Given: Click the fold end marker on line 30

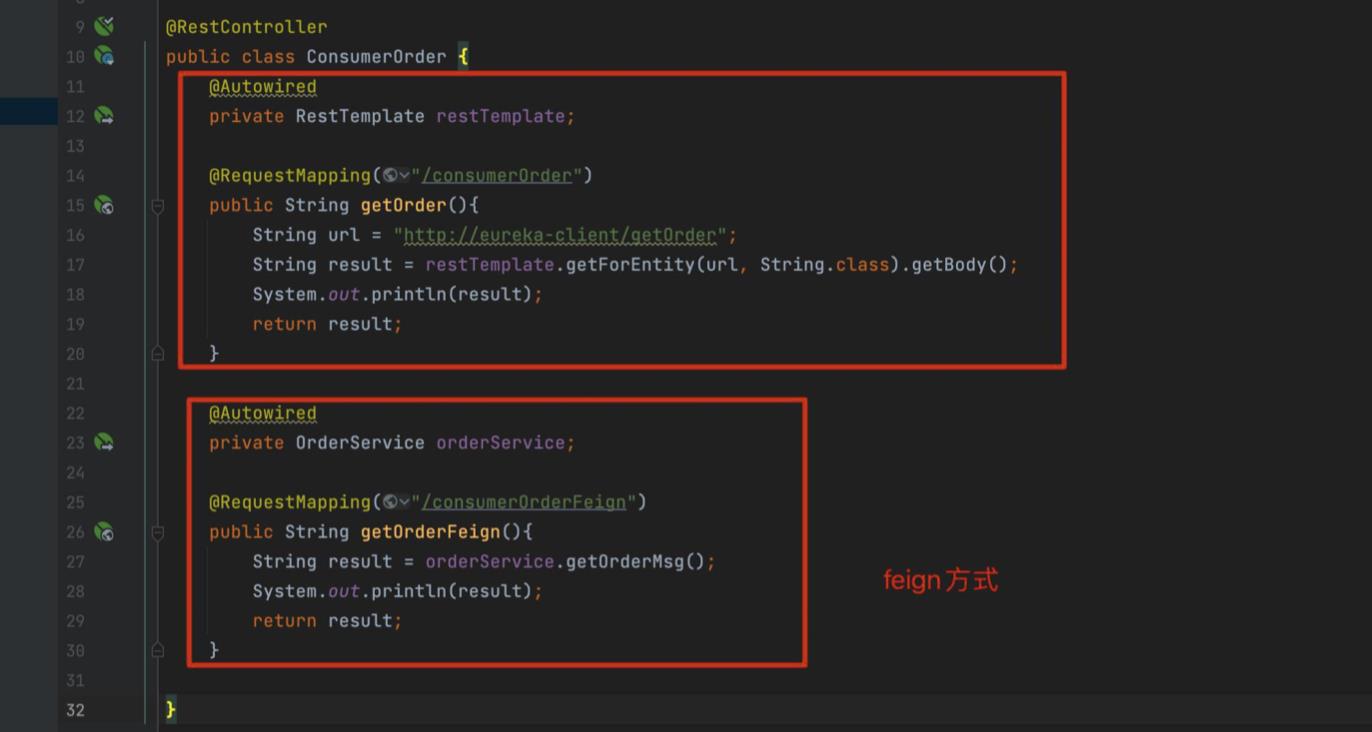Looking at the screenshot, I should tap(158, 650).
